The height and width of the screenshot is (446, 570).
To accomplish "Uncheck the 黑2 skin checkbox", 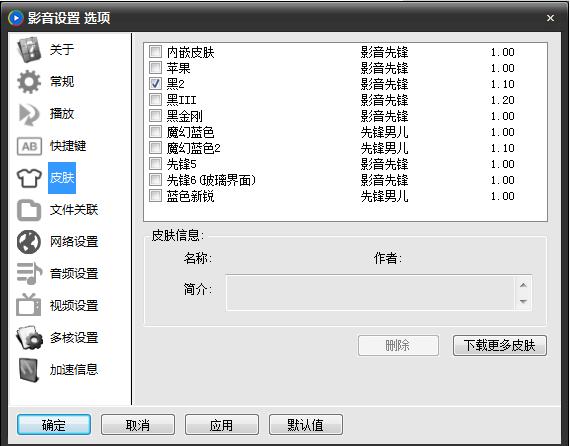I will [155, 84].
